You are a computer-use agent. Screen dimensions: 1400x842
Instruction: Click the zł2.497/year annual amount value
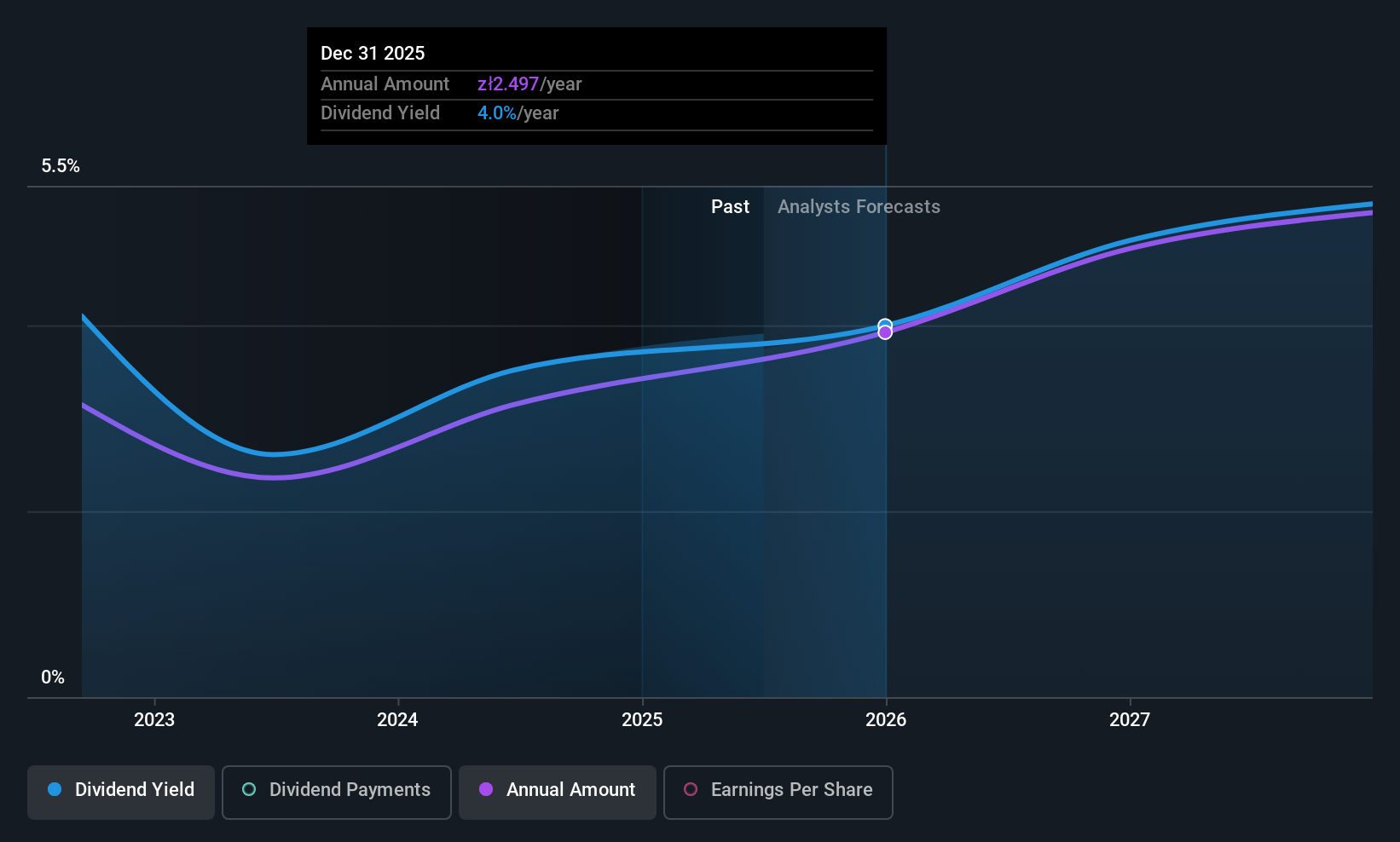click(529, 84)
